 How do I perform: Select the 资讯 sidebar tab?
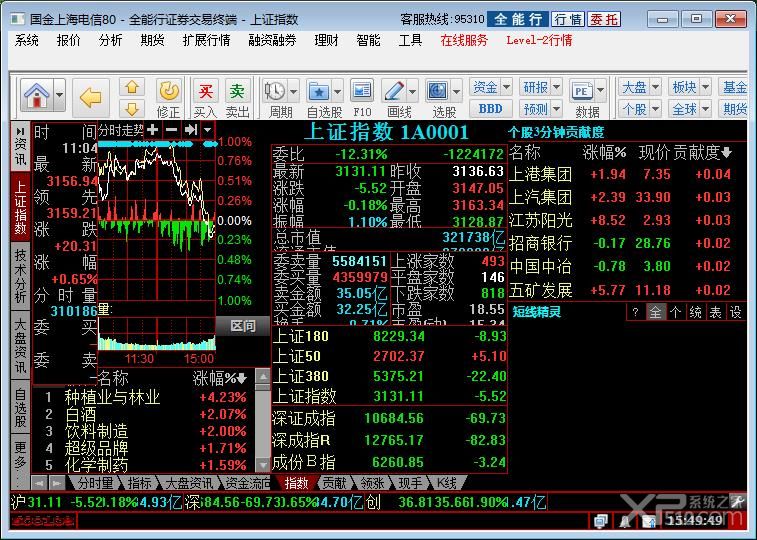pyautogui.click(x=20, y=146)
